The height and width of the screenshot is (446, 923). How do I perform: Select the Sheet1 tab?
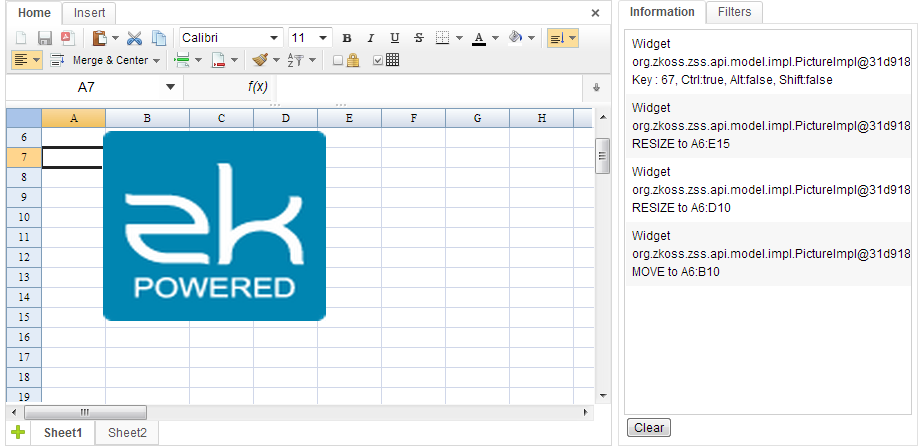63,433
